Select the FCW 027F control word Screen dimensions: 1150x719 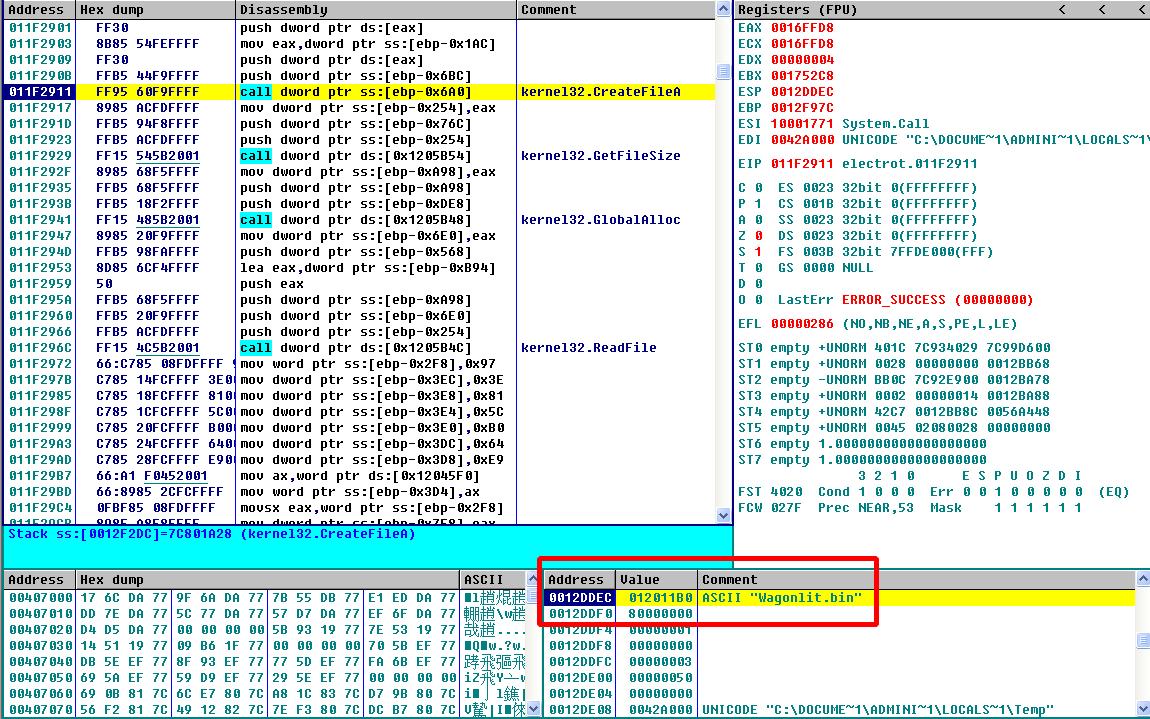786,508
